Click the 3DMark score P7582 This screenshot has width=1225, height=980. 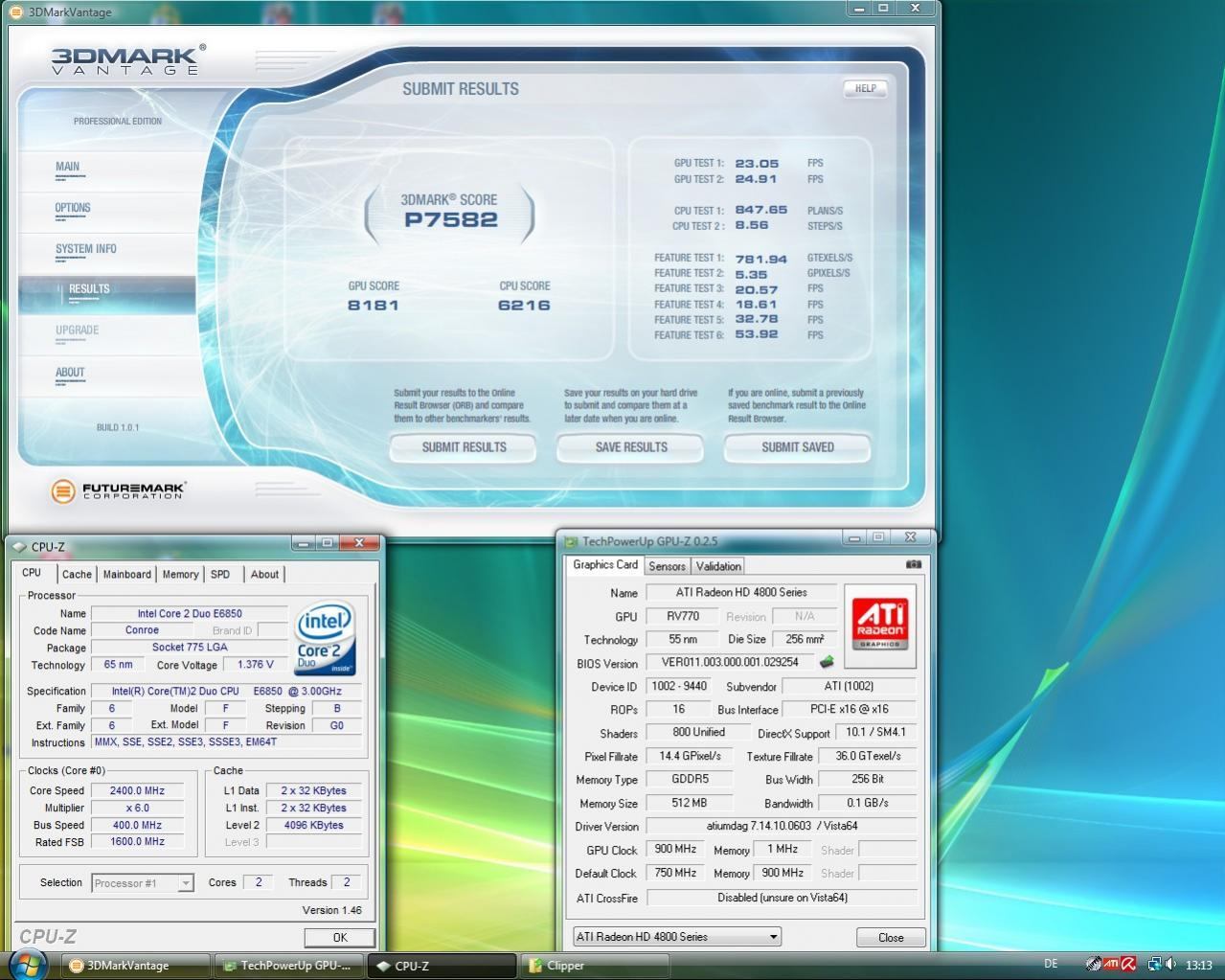tap(451, 219)
